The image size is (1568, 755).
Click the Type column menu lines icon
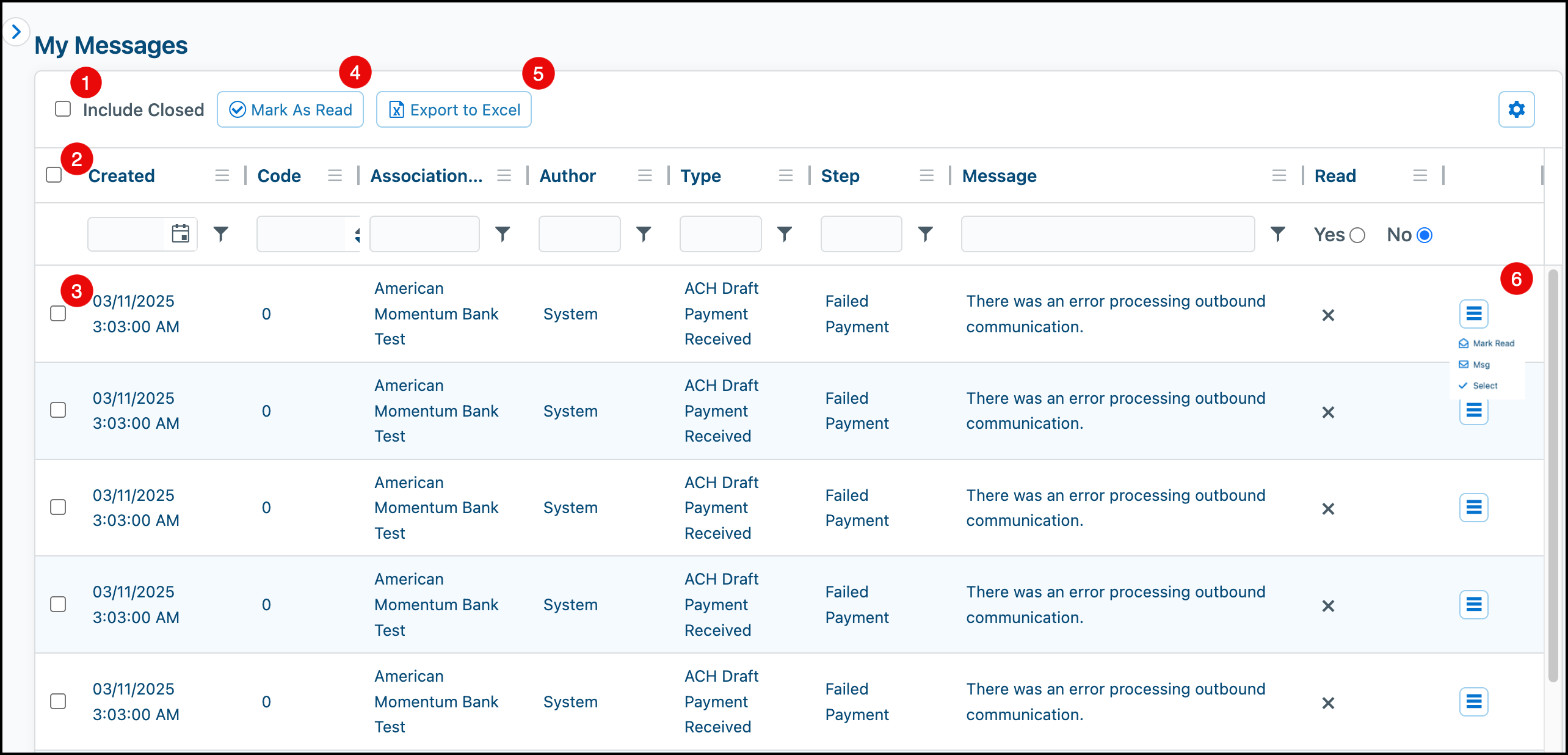(786, 176)
